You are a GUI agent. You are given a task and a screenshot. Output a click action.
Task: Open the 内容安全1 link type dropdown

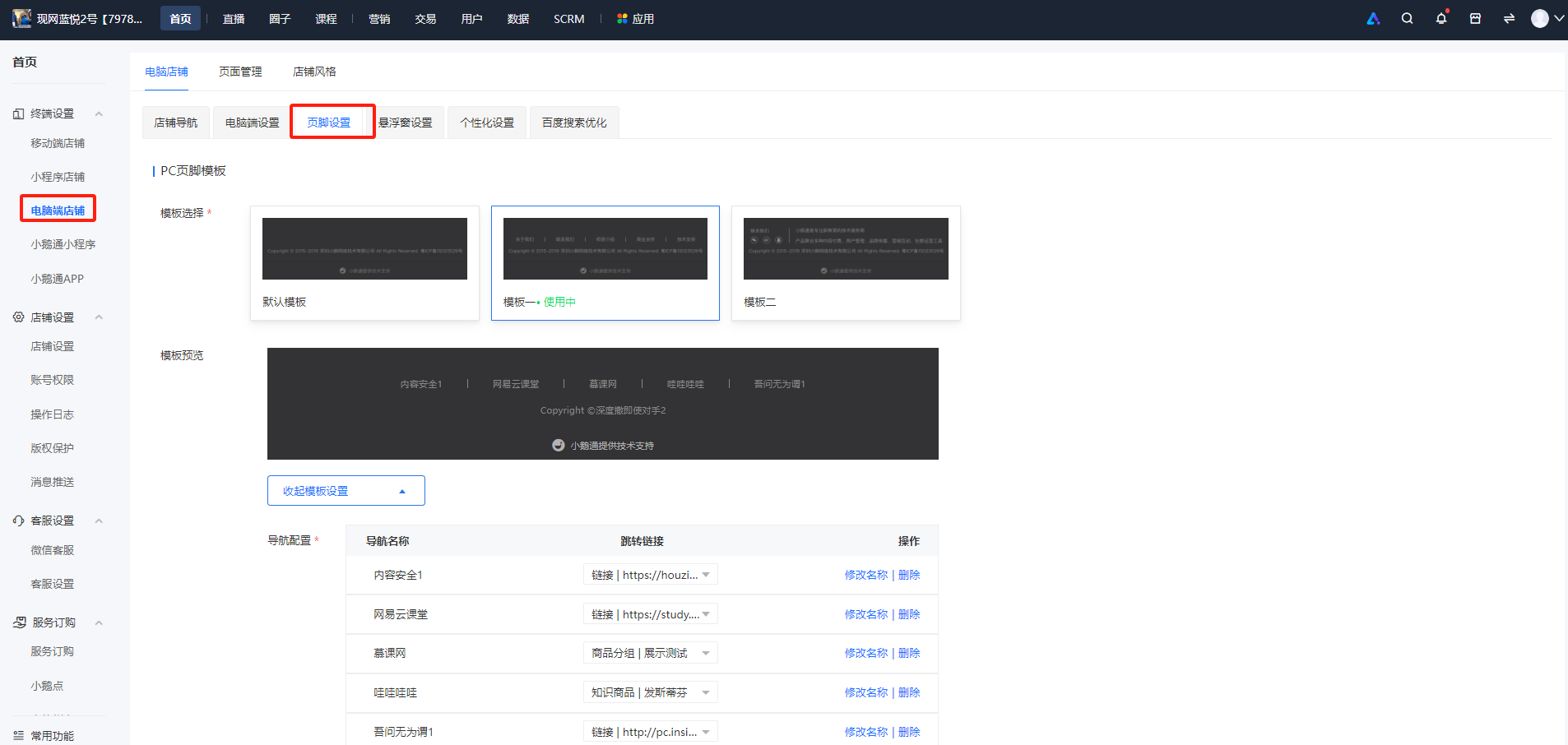tap(650, 574)
